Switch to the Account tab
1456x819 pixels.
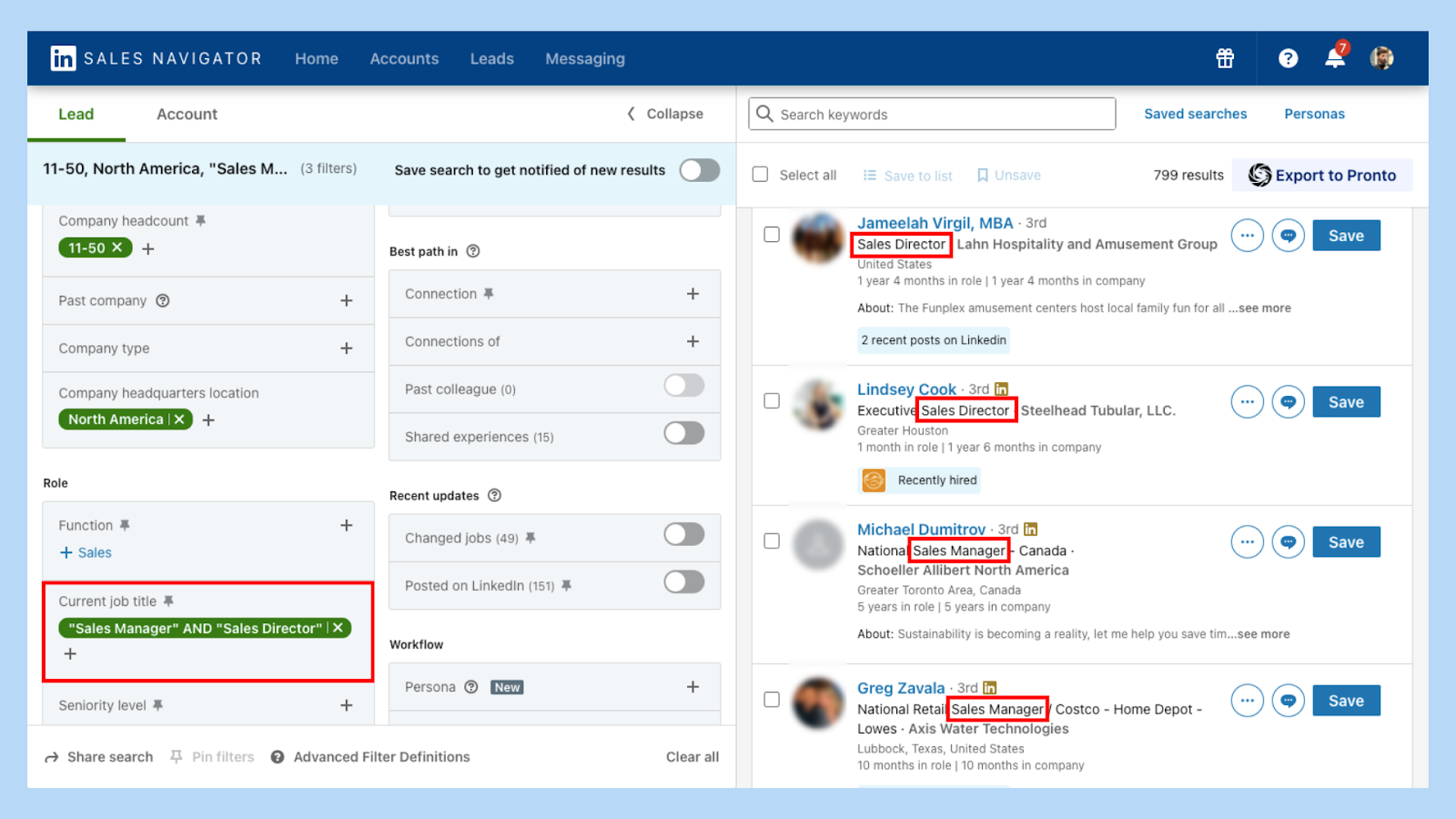coord(187,114)
